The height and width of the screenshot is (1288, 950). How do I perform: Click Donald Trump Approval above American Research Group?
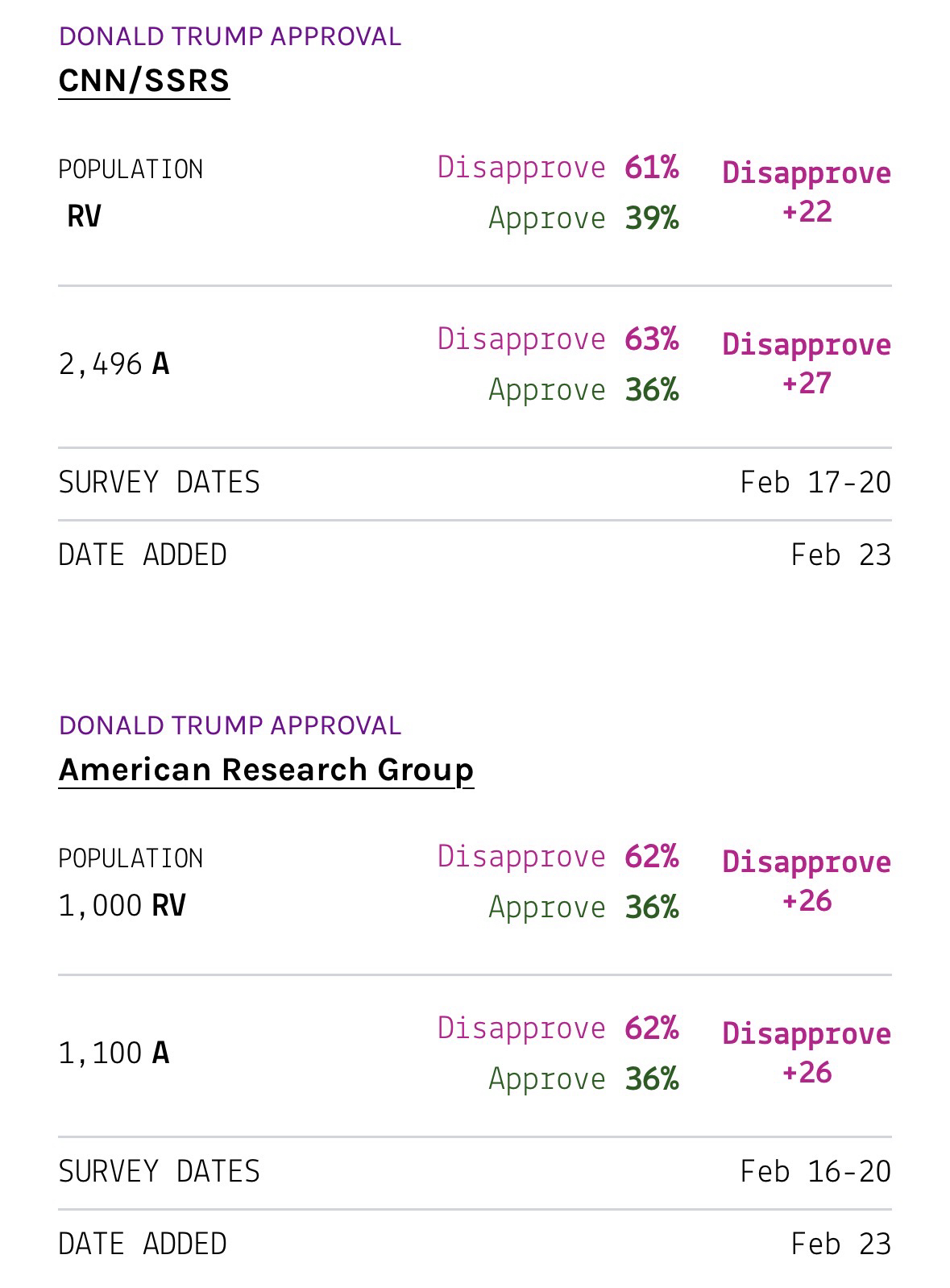pyautogui.click(x=230, y=725)
